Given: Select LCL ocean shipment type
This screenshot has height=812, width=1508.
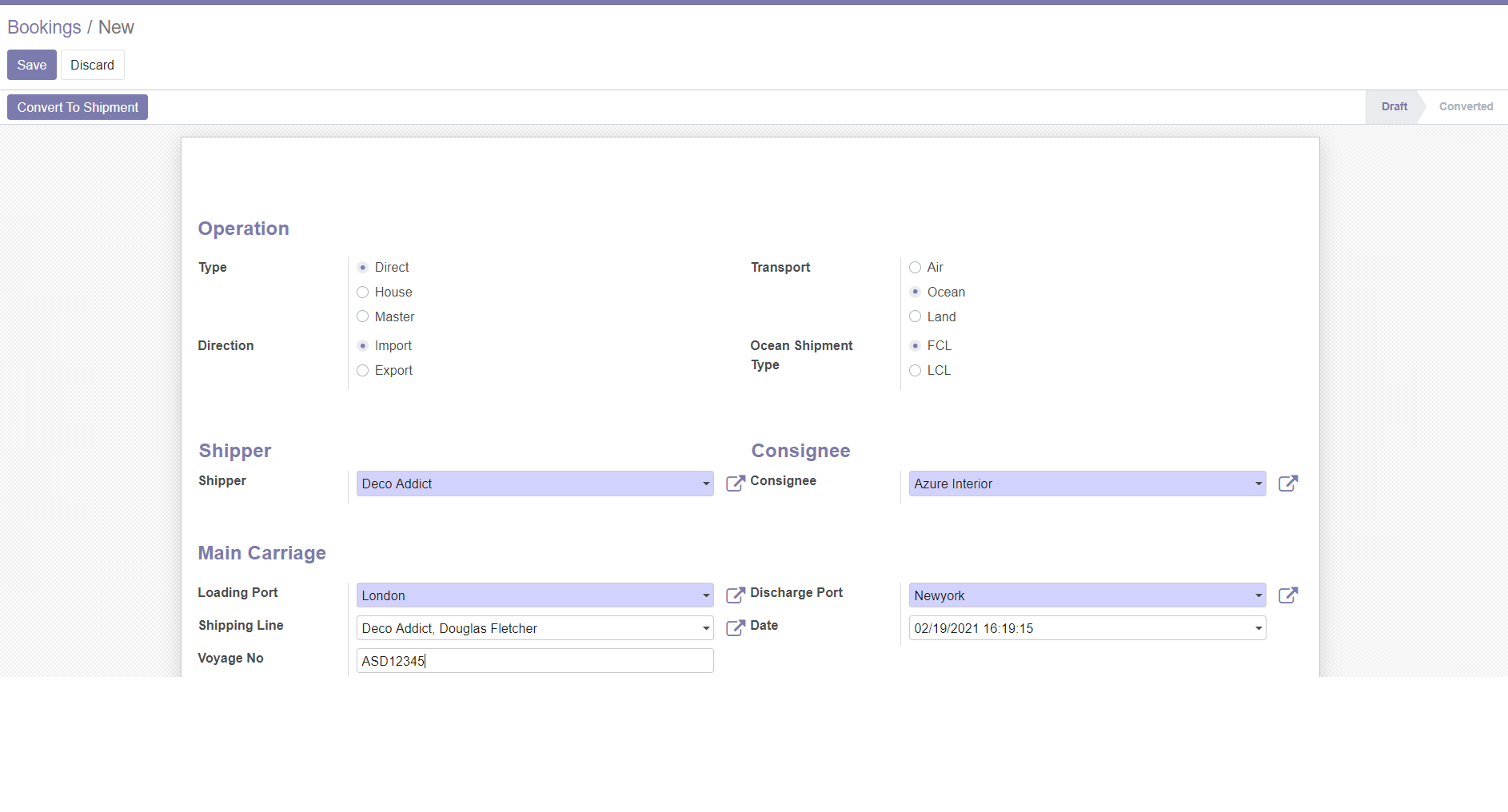Looking at the screenshot, I should (x=916, y=371).
